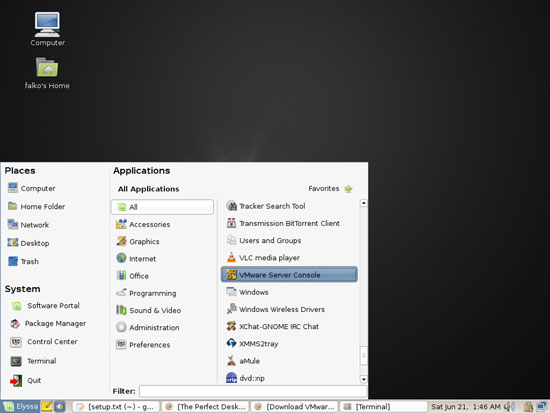
Task: Launch aMule
Action: (x=289, y=361)
